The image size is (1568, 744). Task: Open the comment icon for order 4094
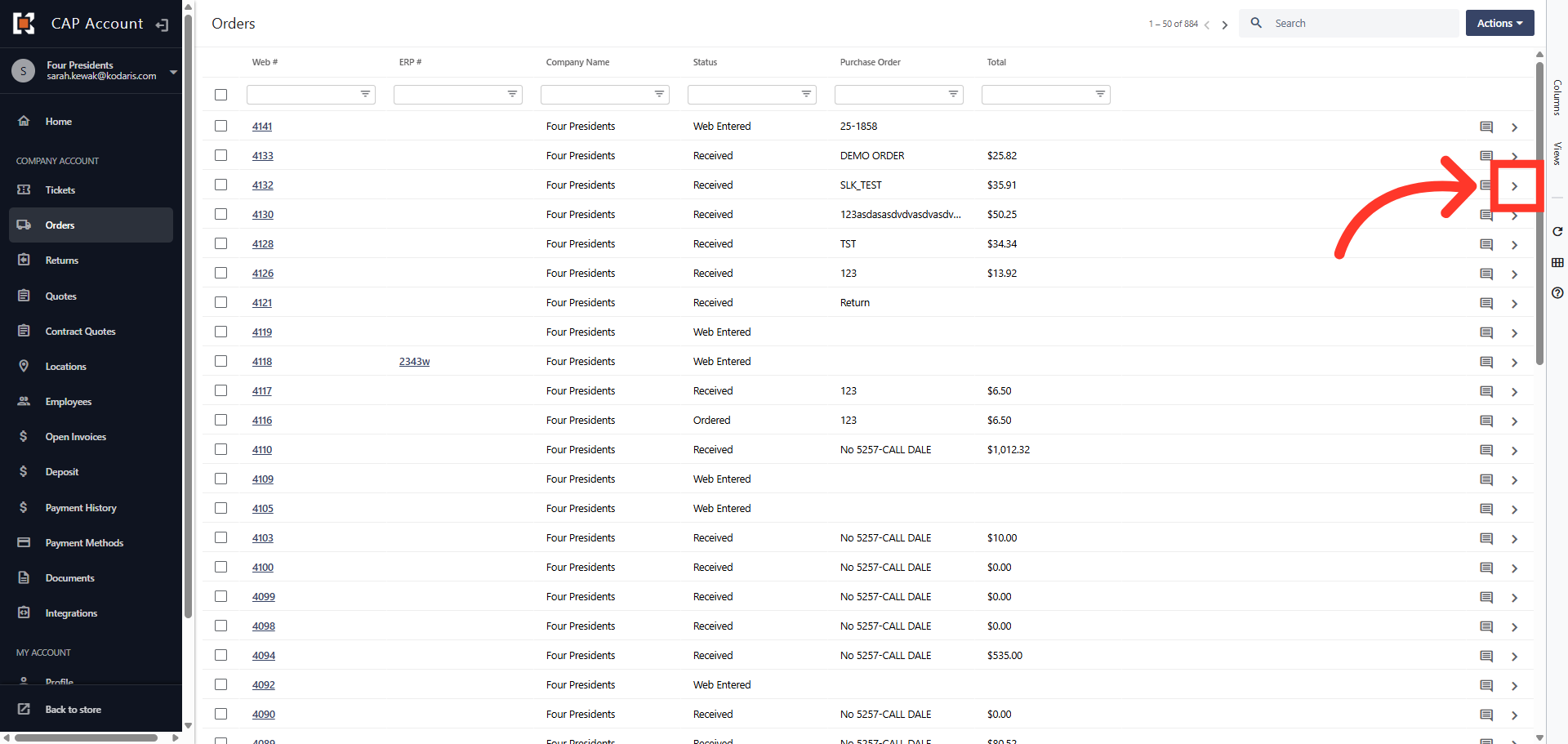[x=1486, y=657]
